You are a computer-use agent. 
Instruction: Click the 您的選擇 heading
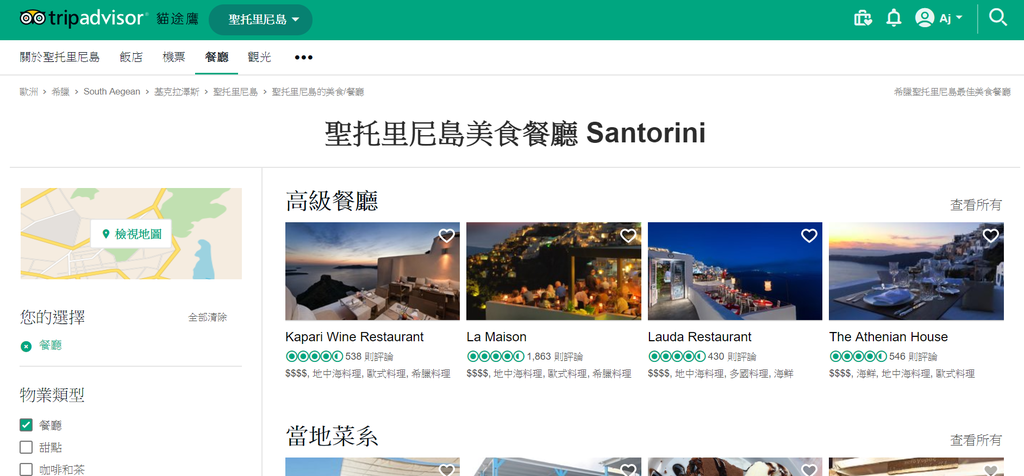point(52,317)
